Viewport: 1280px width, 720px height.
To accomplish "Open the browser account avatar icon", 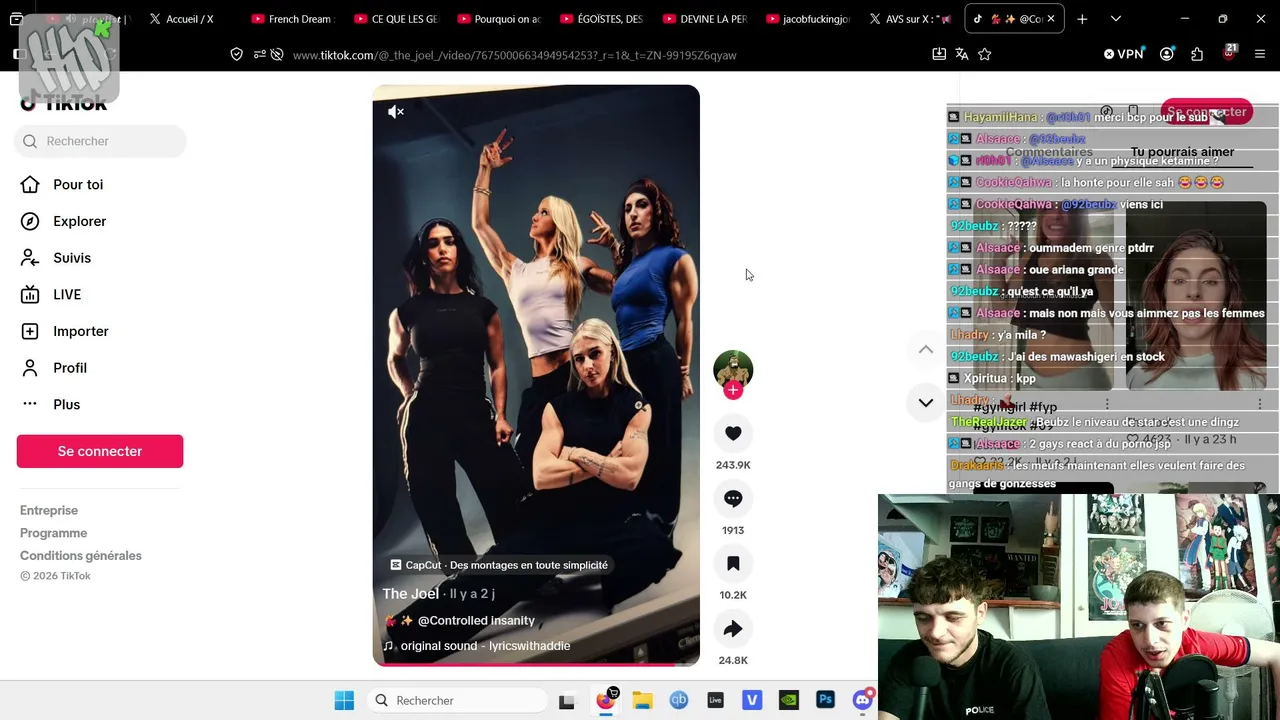I will (x=1167, y=54).
